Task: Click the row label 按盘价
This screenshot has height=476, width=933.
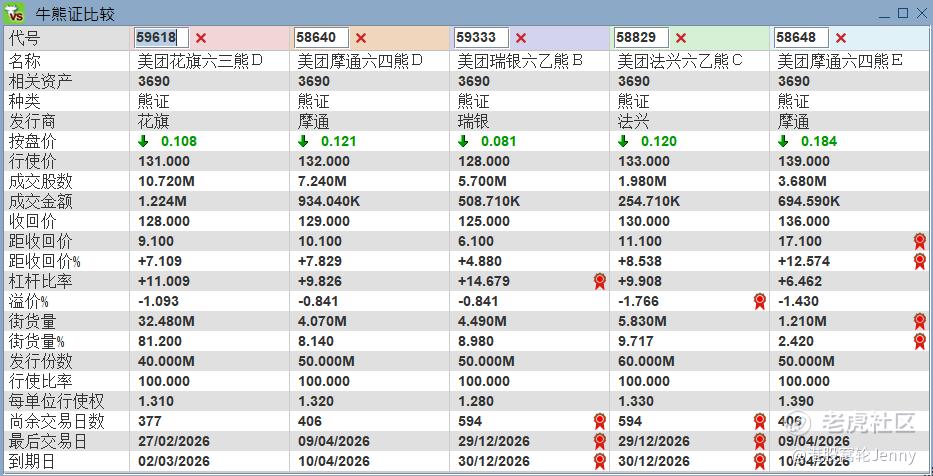Action: (32, 141)
